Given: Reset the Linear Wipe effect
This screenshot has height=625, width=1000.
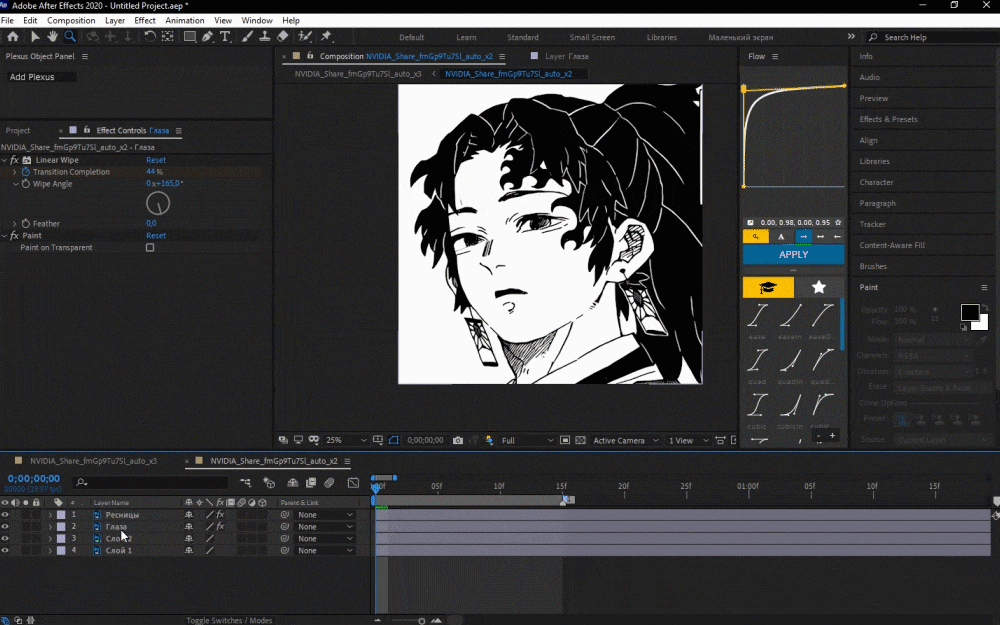Looking at the screenshot, I should tap(156, 160).
